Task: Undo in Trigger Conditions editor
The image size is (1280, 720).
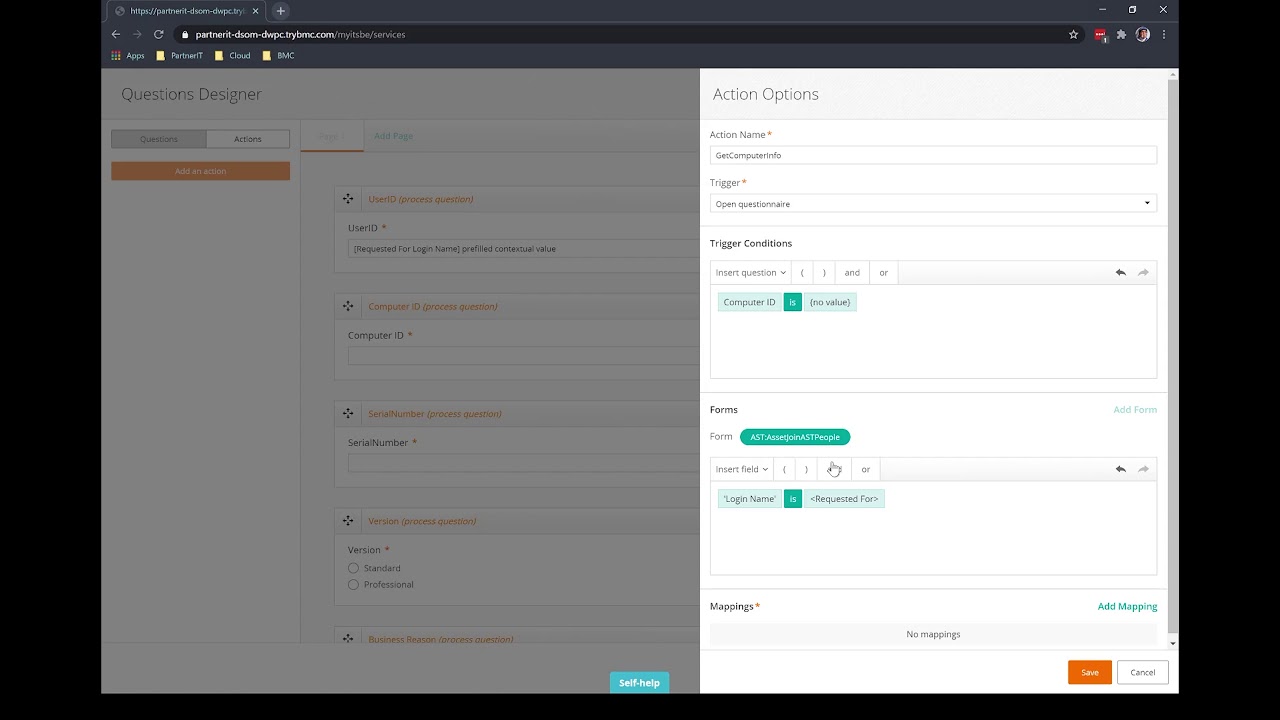Action: 1120,273
